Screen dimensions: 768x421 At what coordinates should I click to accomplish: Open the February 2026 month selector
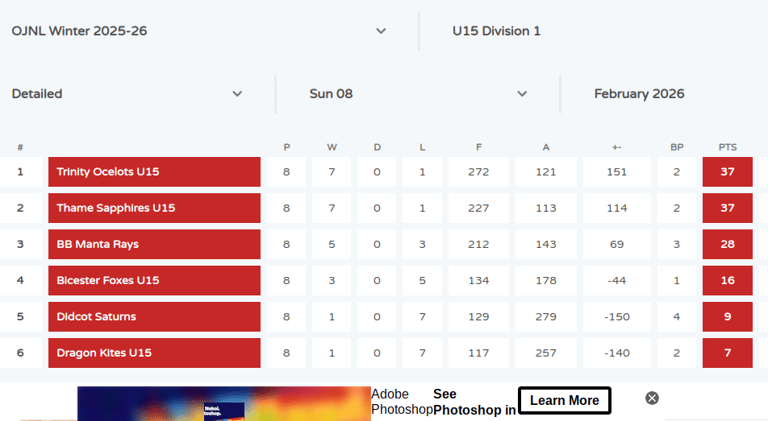click(639, 94)
